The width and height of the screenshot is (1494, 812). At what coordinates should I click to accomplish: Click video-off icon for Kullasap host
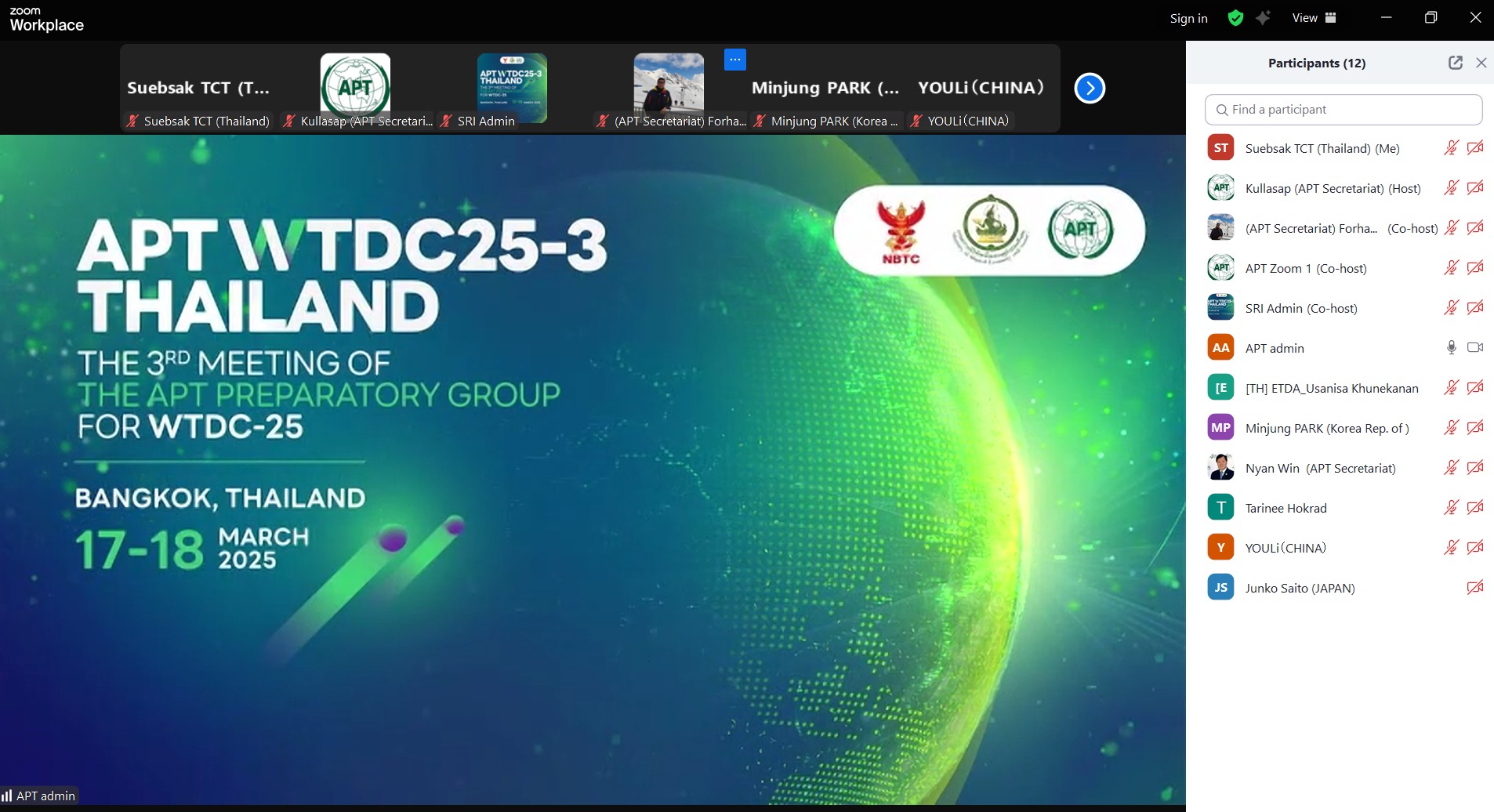pos(1475,187)
